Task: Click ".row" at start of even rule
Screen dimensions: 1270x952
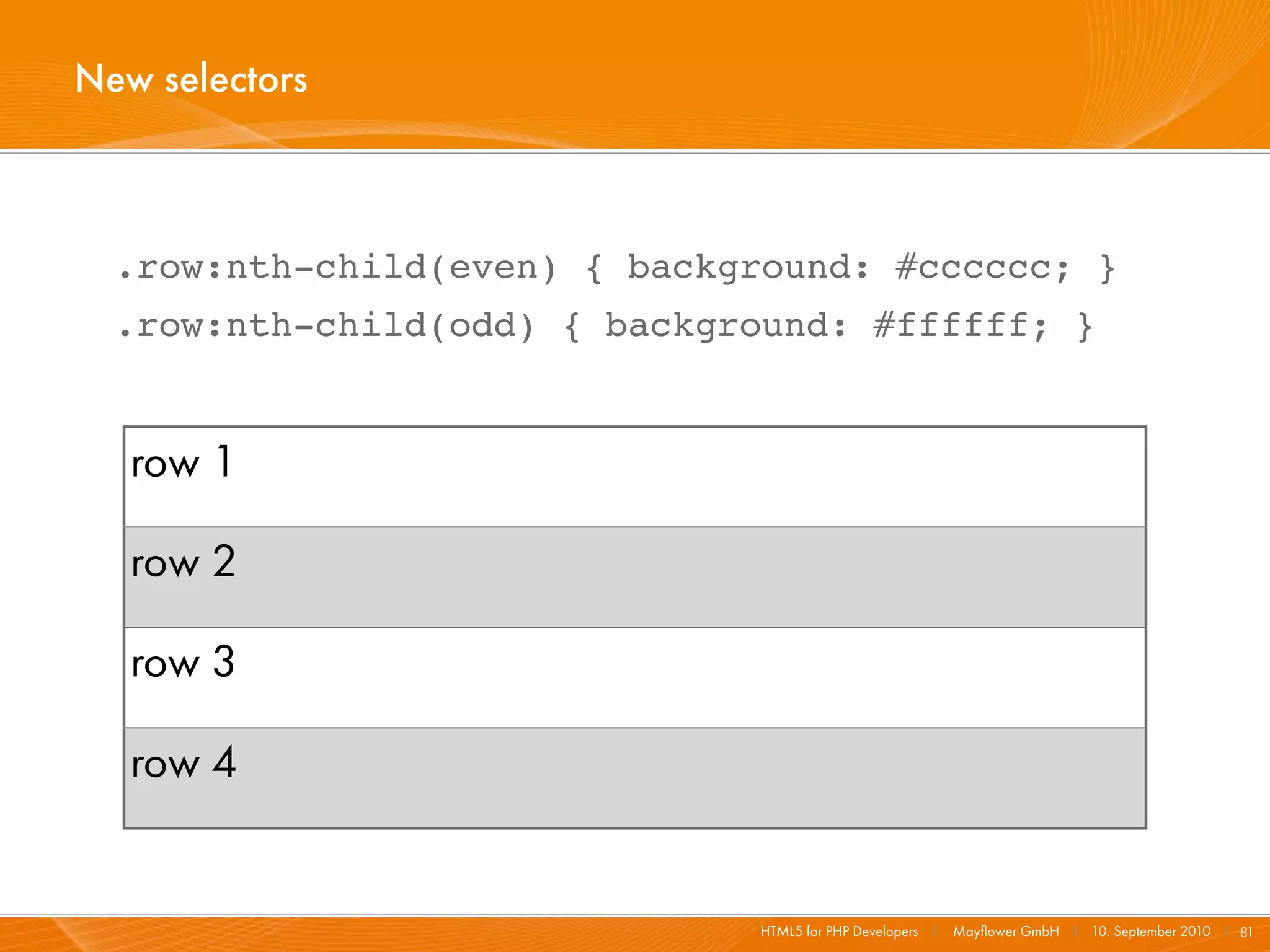Action: tap(162, 268)
